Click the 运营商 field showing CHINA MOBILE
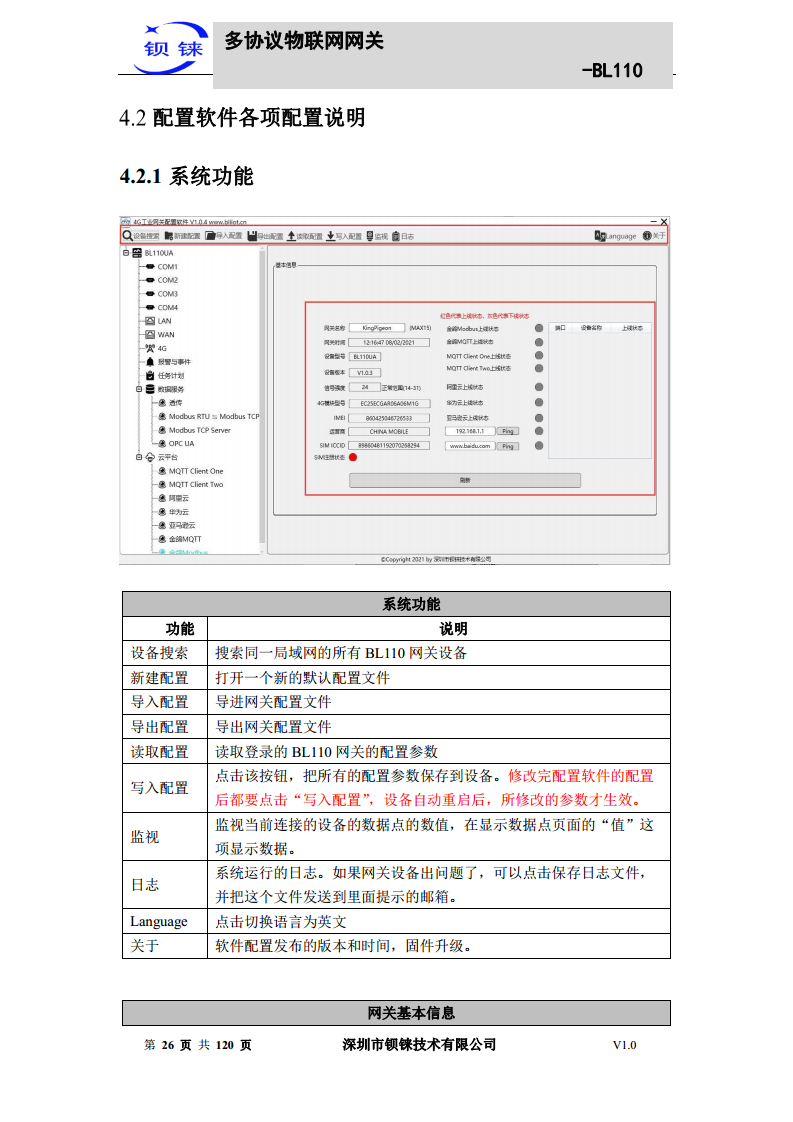 coord(389,431)
